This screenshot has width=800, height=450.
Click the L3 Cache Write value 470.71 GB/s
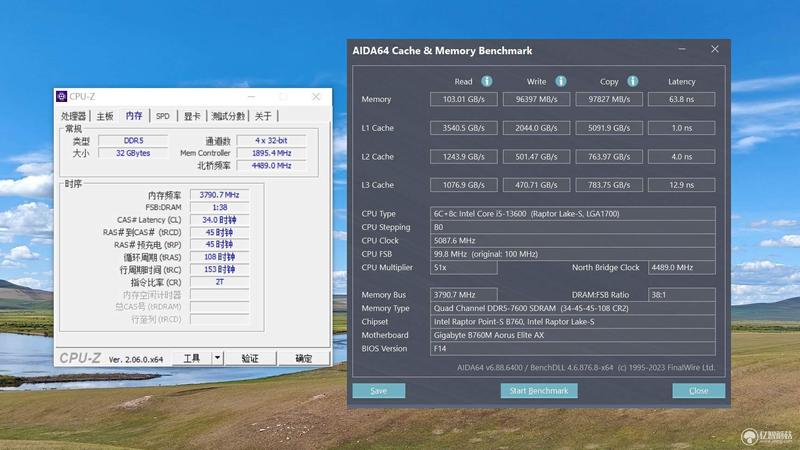pyautogui.click(x=536, y=185)
